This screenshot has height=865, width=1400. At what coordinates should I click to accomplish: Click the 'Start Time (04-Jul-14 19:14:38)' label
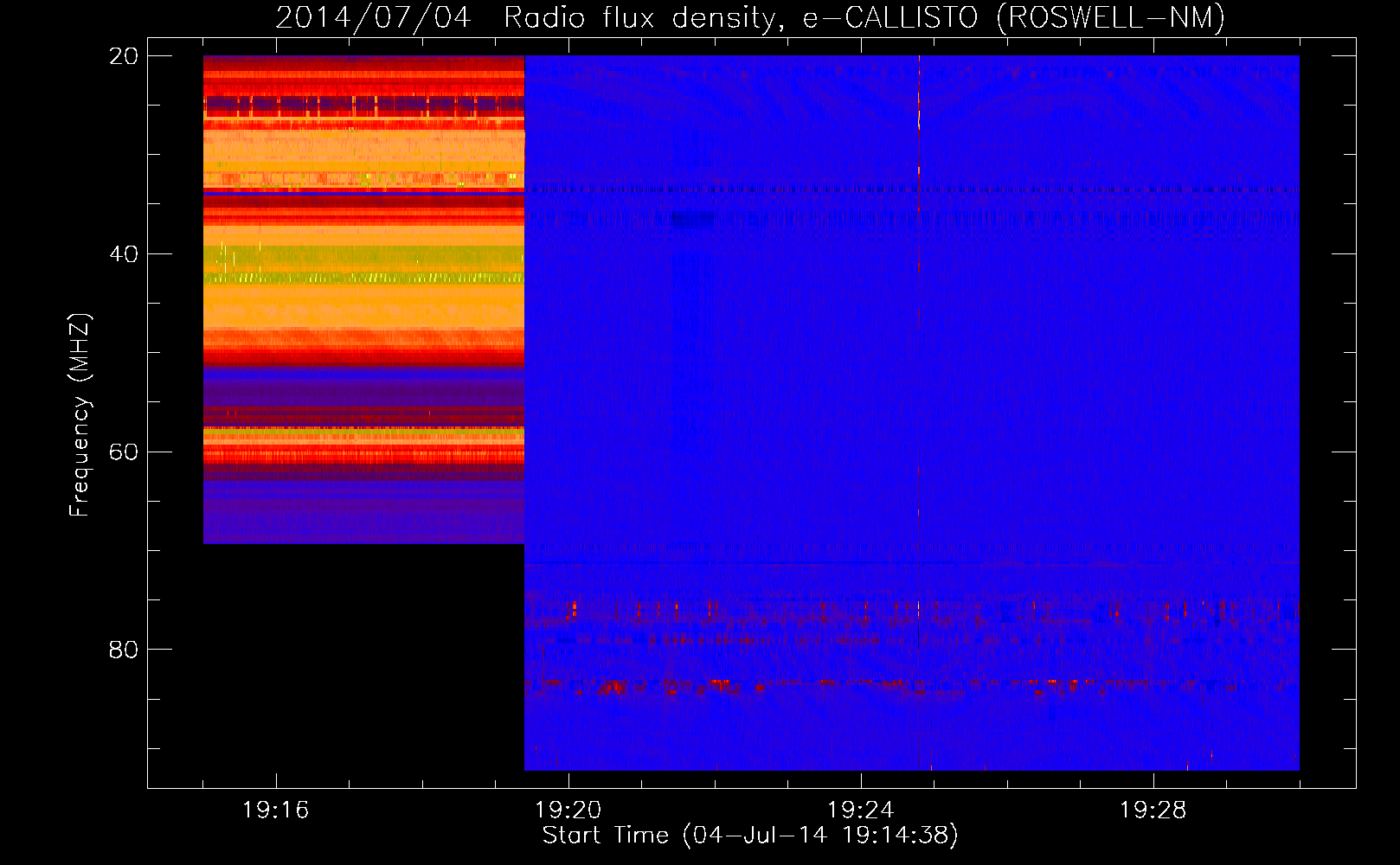click(750, 836)
